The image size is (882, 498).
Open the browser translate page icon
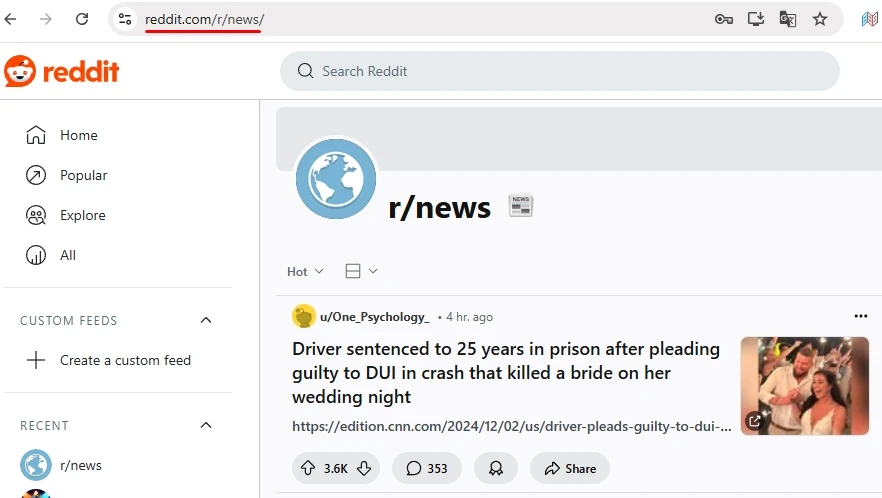[788, 19]
